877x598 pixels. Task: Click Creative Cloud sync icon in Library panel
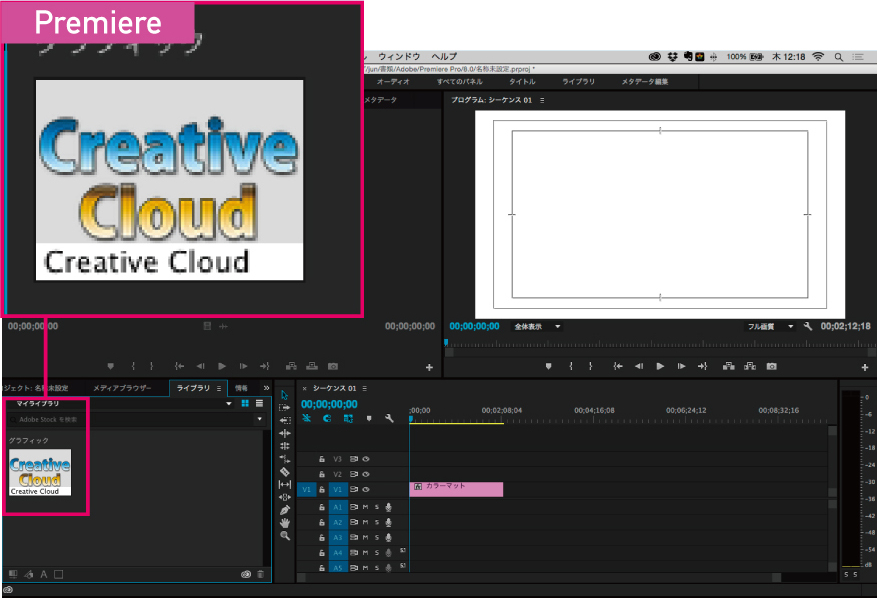246,574
